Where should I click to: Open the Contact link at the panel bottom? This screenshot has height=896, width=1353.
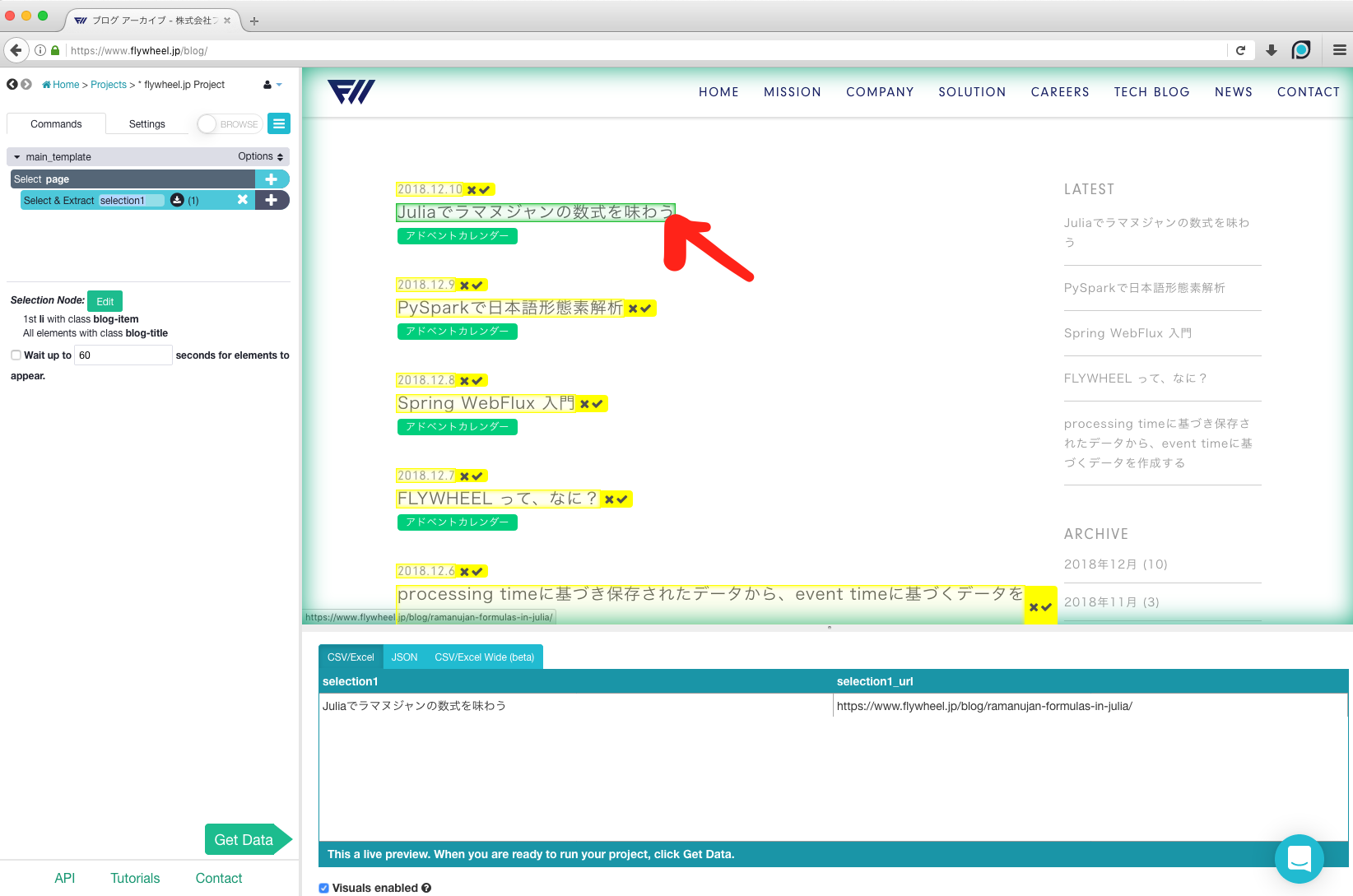[219, 878]
